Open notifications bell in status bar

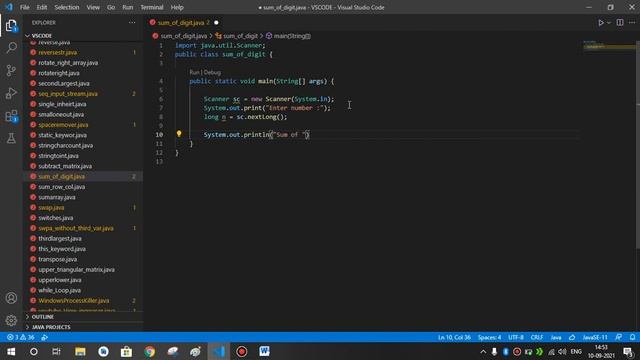point(632,337)
